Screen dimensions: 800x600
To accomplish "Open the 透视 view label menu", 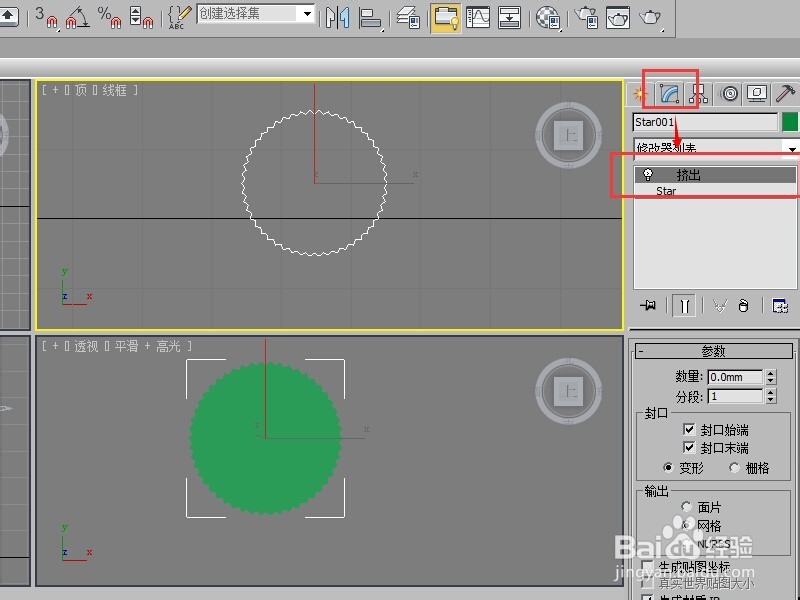I will click(x=86, y=346).
